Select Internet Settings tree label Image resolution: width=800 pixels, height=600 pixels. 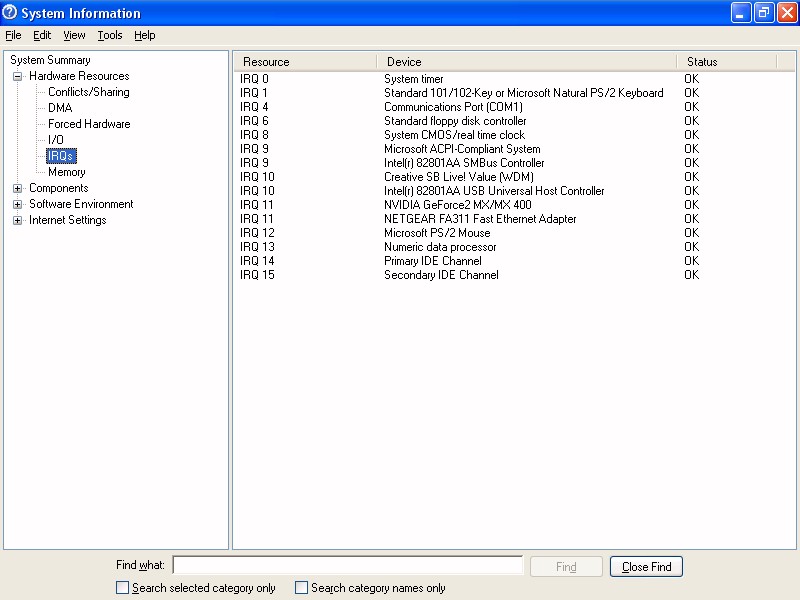67,220
